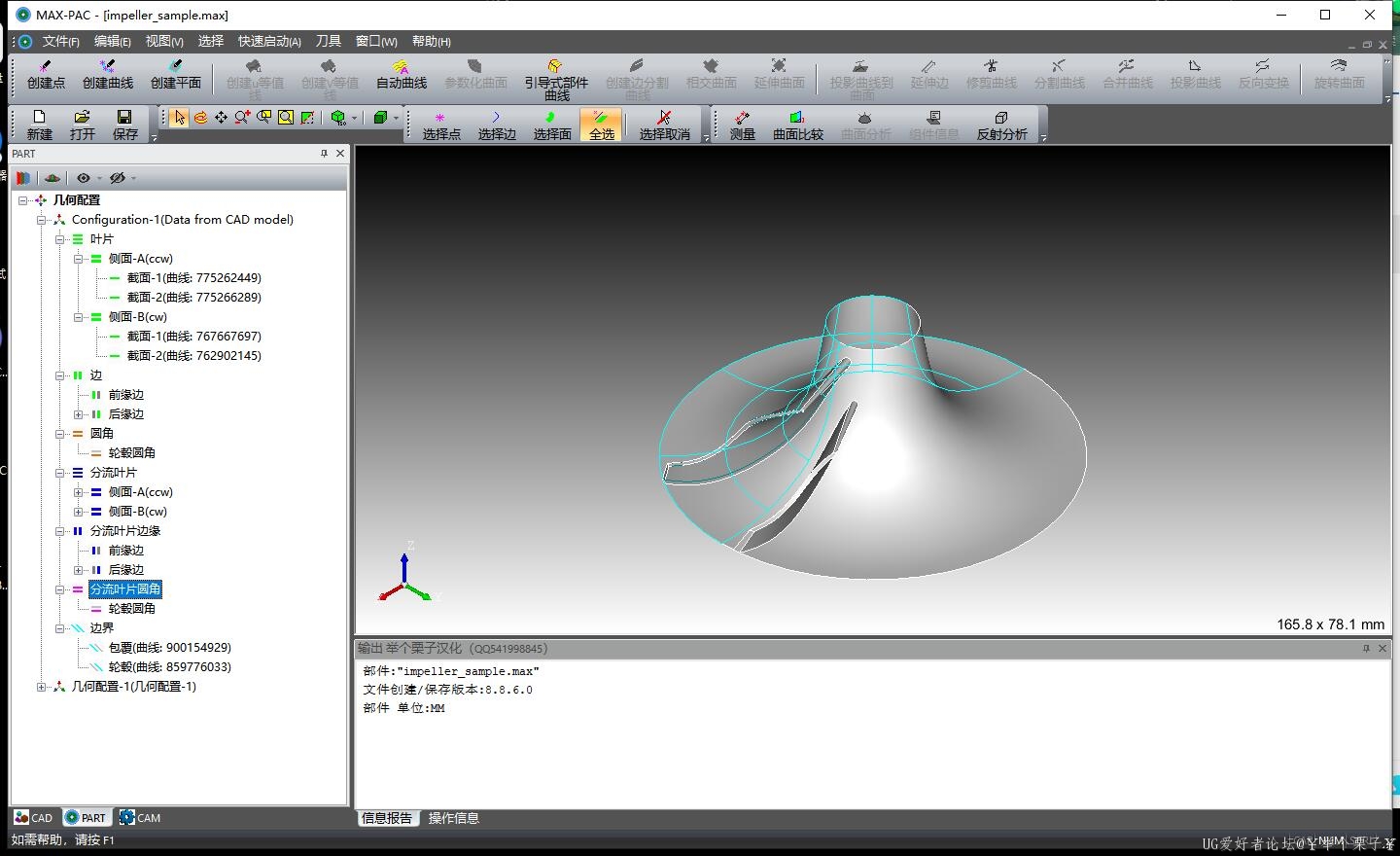Click the crossed-out eye hide icon
The image size is (1400, 856).
(x=118, y=178)
